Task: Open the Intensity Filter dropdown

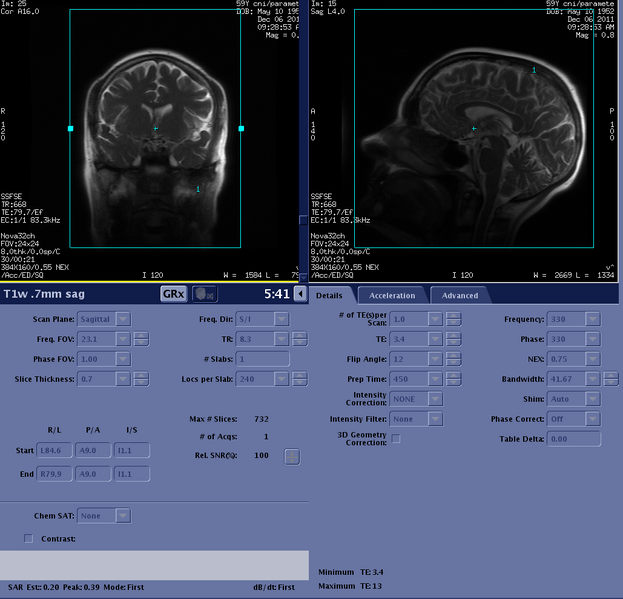Action: [435, 419]
